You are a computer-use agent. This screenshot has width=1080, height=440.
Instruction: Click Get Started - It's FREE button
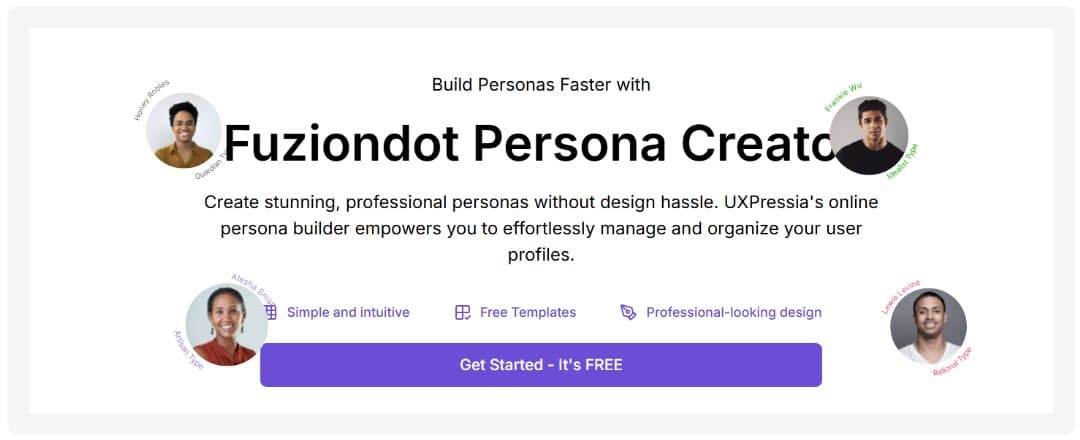click(541, 365)
